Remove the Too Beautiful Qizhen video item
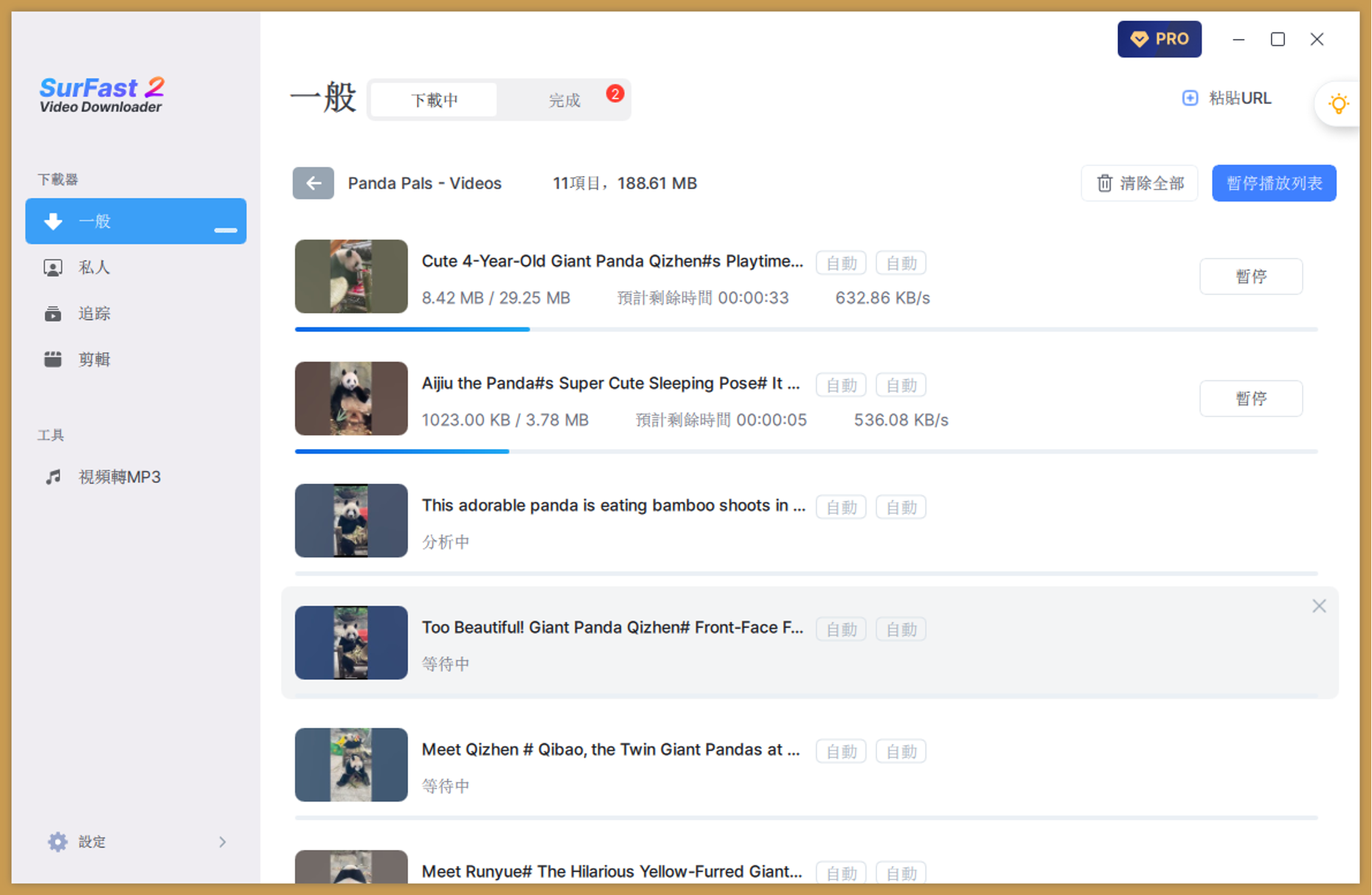 point(1319,606)
